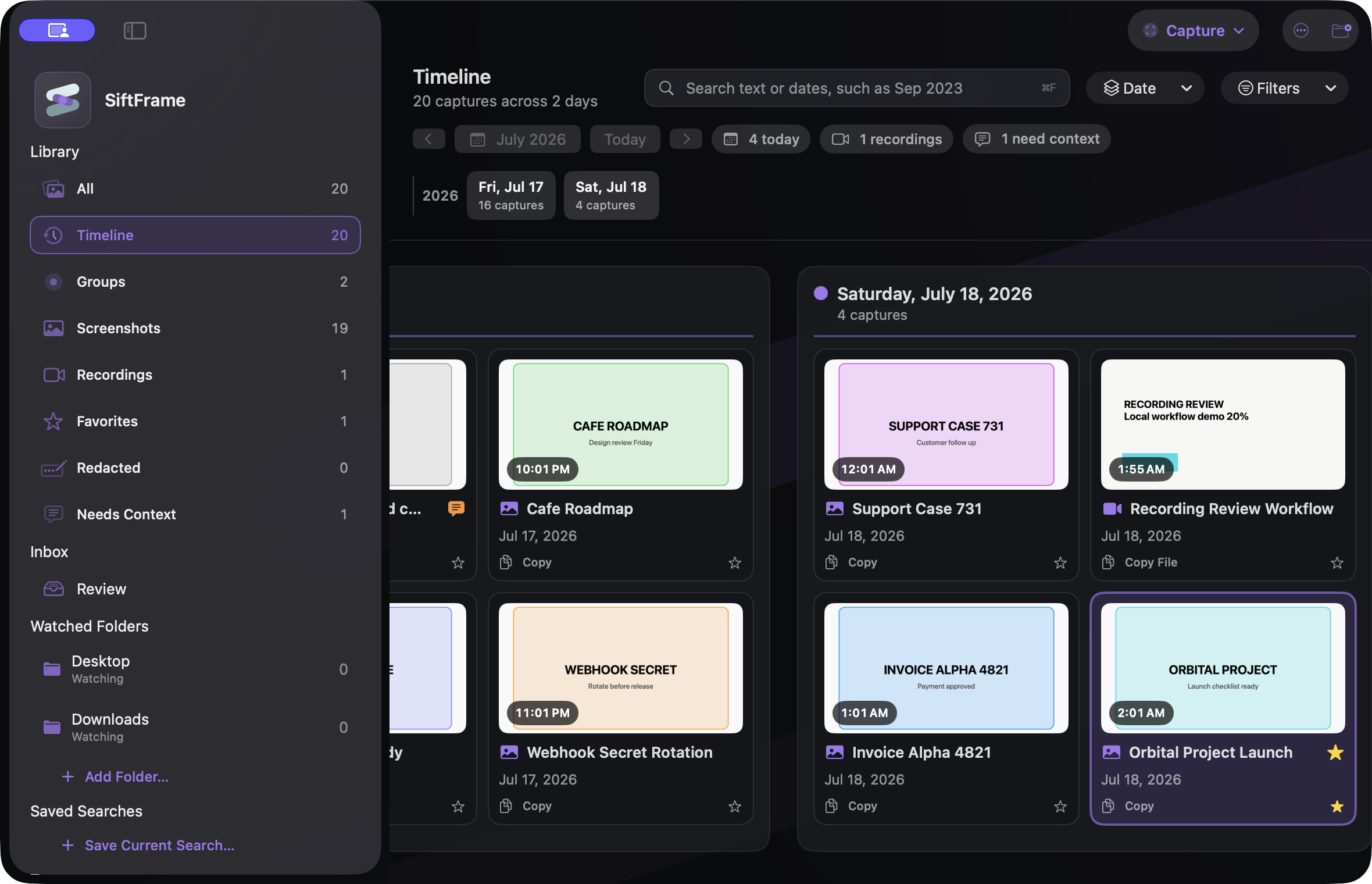Screen dimensions: 1372x884
Task: Open the Review inbox item
Action: (195, 589)
